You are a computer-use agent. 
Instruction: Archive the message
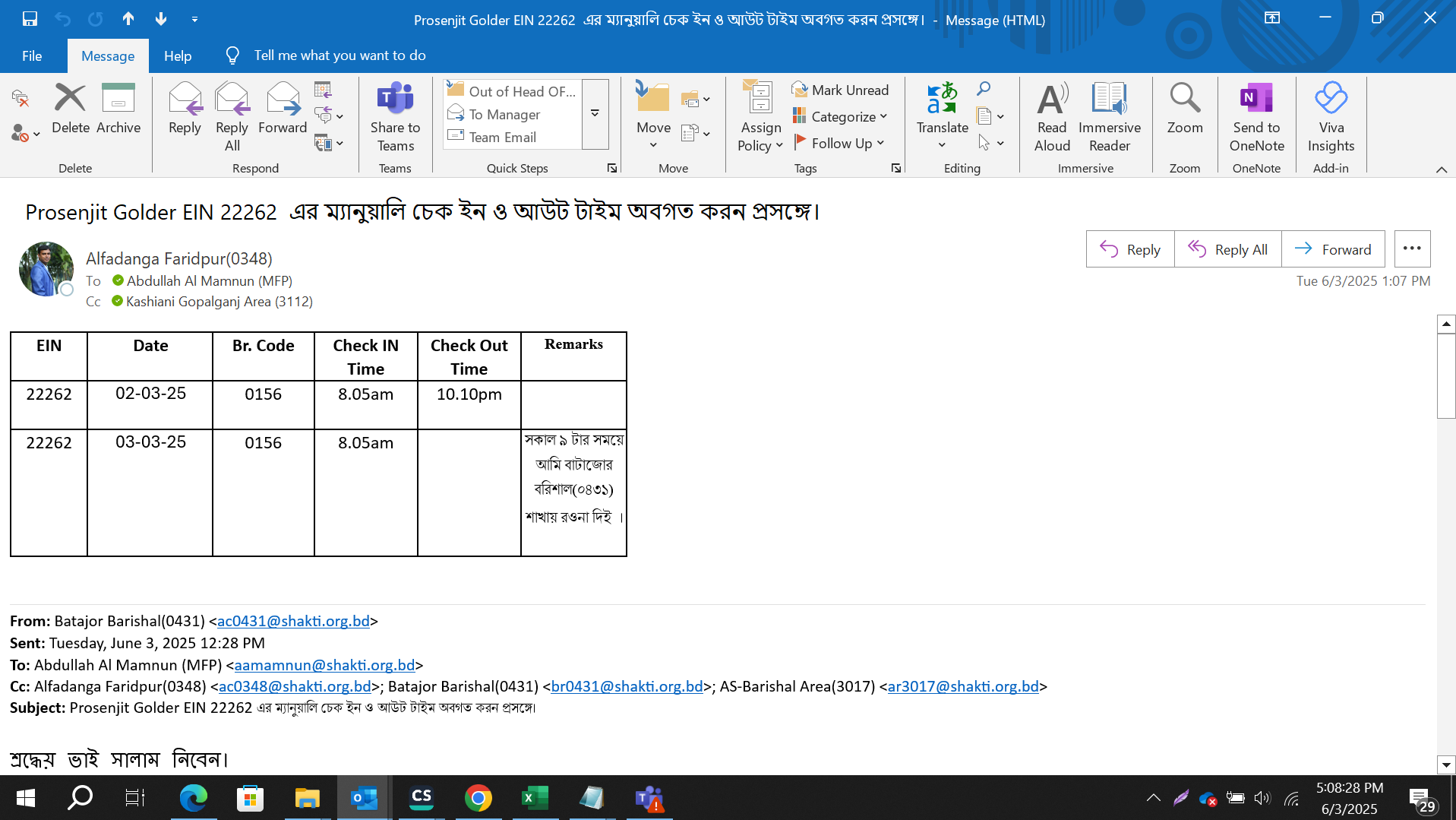pyautogui.click(x=118, y=109)
